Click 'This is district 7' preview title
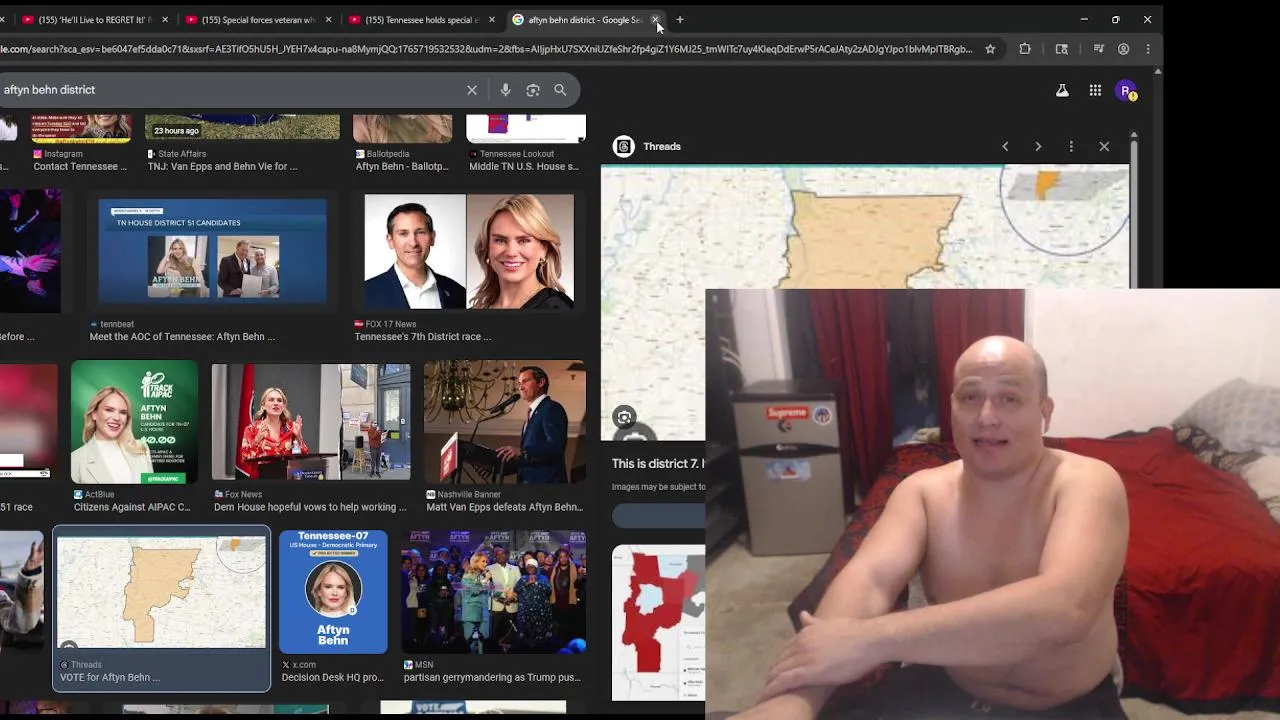Viewport: 1280px width, 720px height. (658, 464)
